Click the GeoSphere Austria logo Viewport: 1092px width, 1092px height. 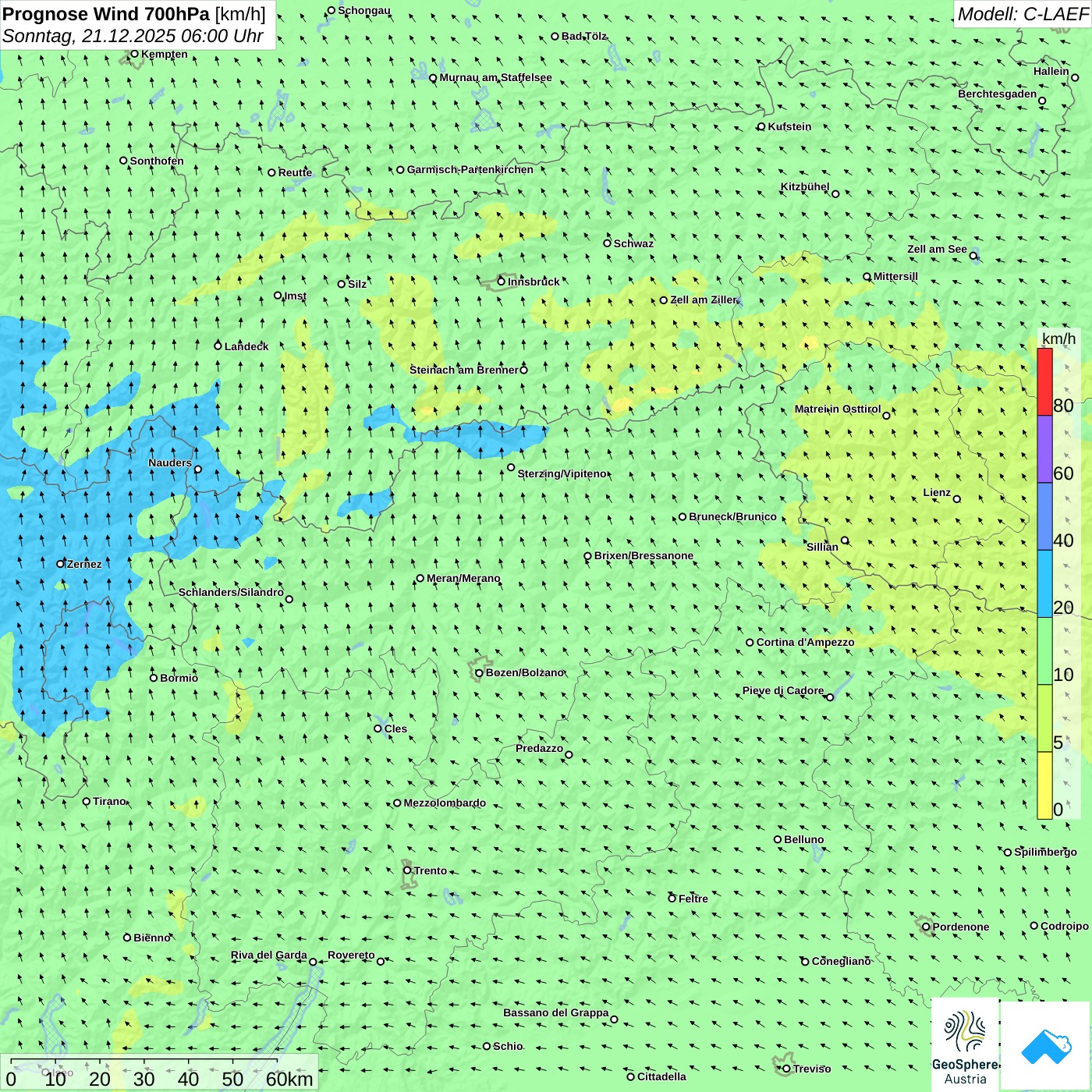click(x=965, y=1044)
